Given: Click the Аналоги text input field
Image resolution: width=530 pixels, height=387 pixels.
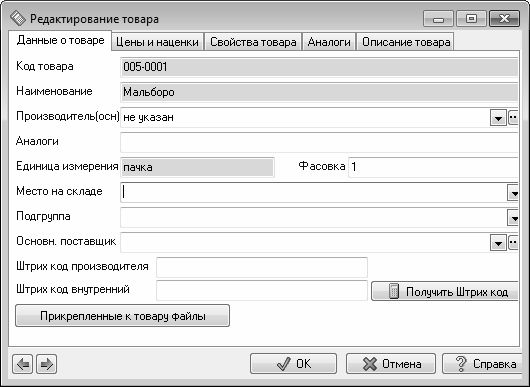Looking at the screenshot, I should point(319,142).
